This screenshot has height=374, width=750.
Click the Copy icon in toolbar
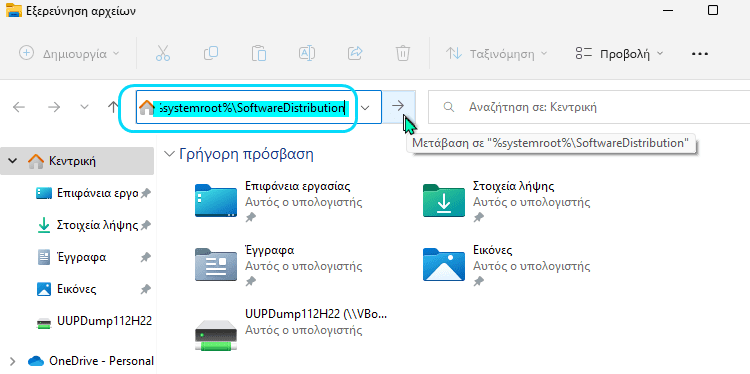211,53
